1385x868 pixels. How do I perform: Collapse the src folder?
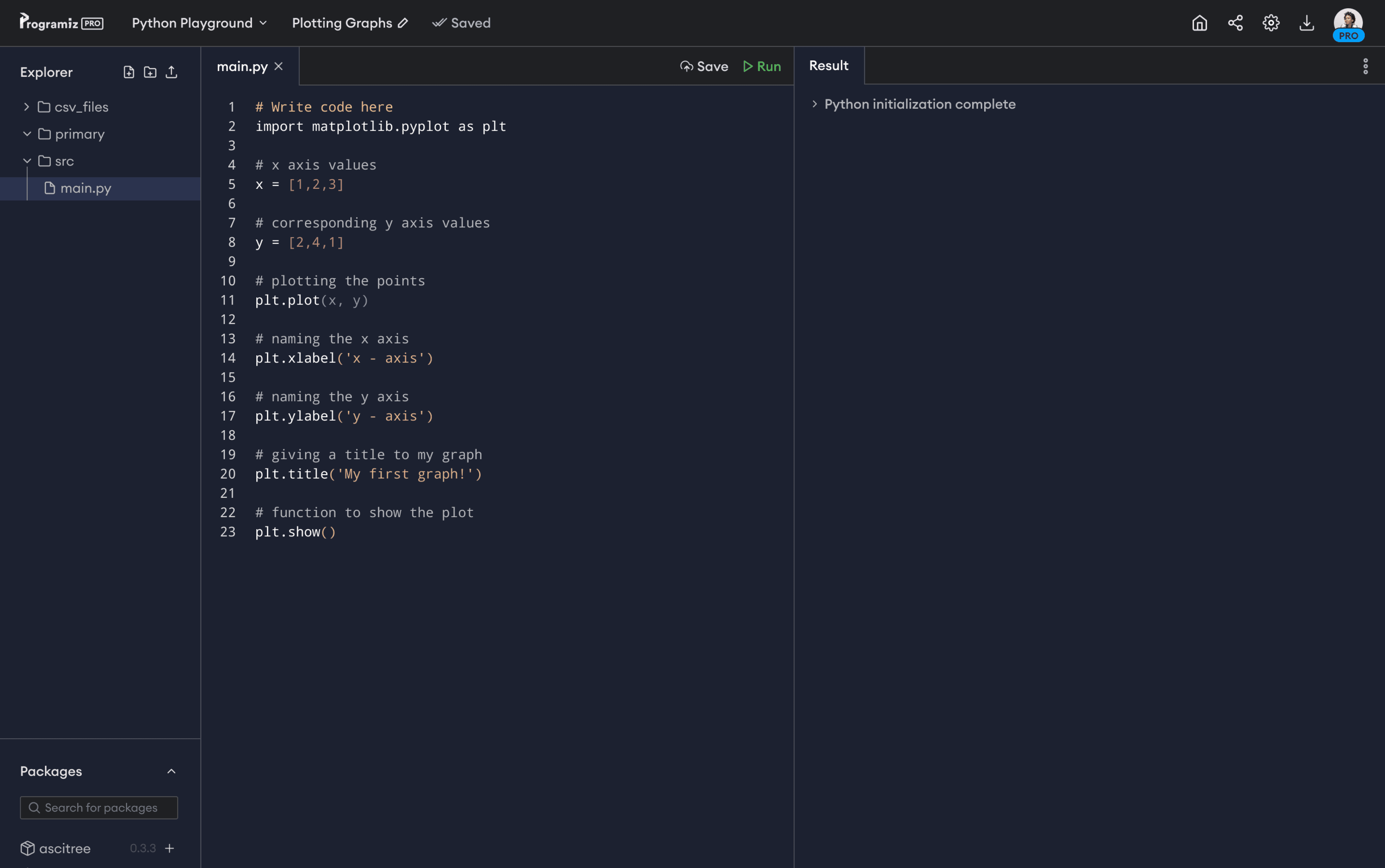point(26,161)
